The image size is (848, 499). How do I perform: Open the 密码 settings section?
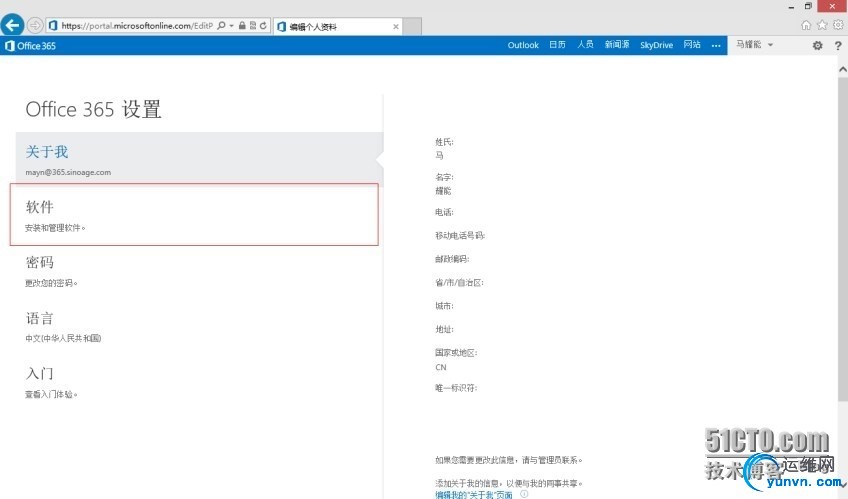[x=199, y=271]
